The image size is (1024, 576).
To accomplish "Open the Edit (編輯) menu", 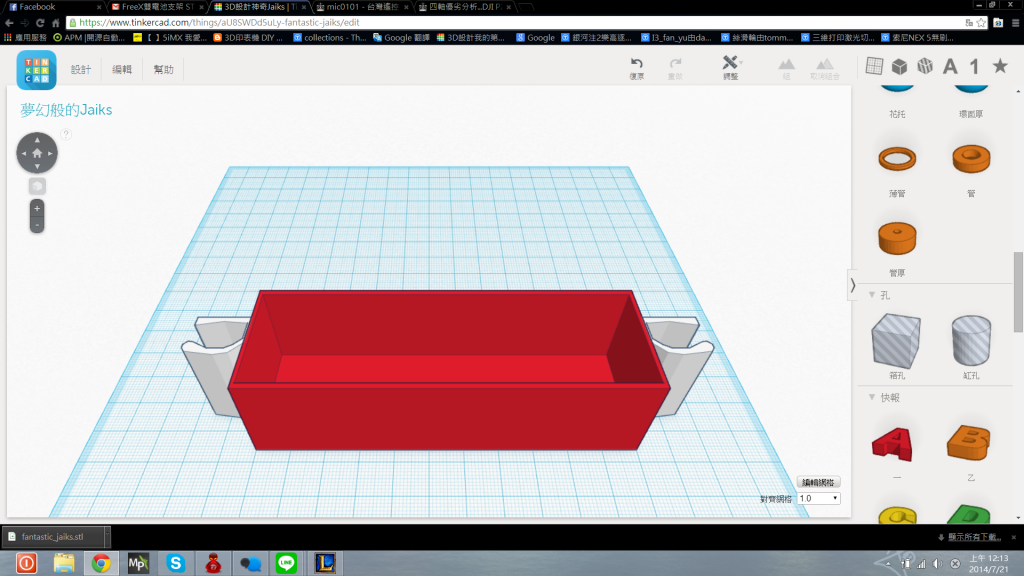I will [122, 69].
